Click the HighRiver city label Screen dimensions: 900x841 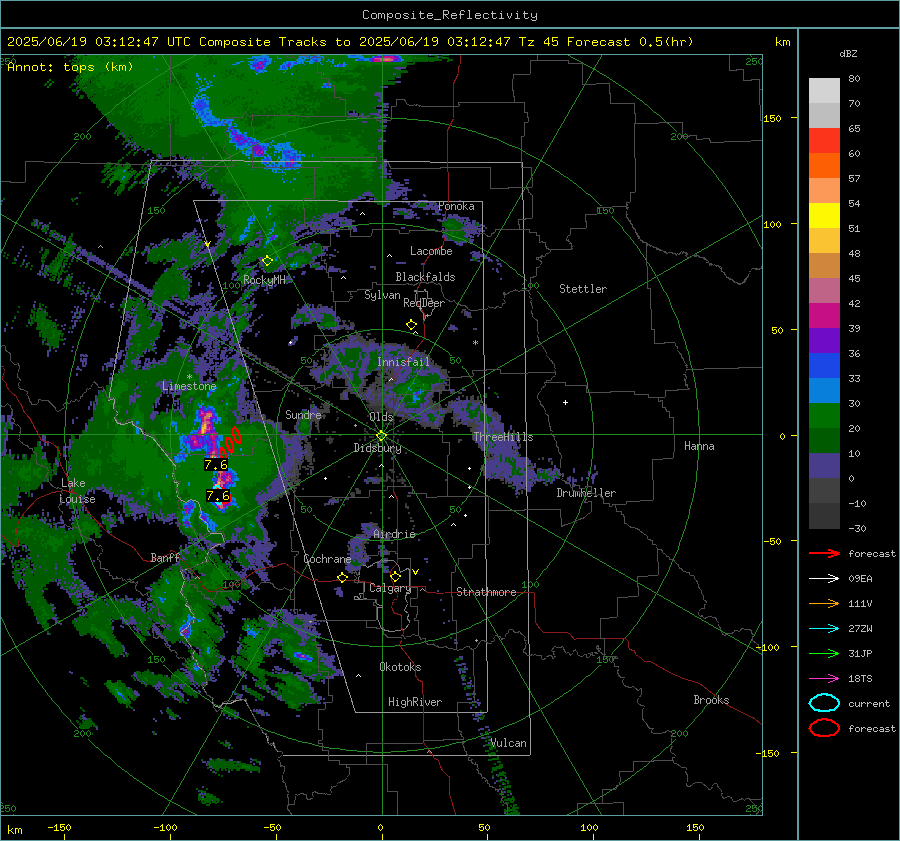pyautogui.click(x=415, y=702)
